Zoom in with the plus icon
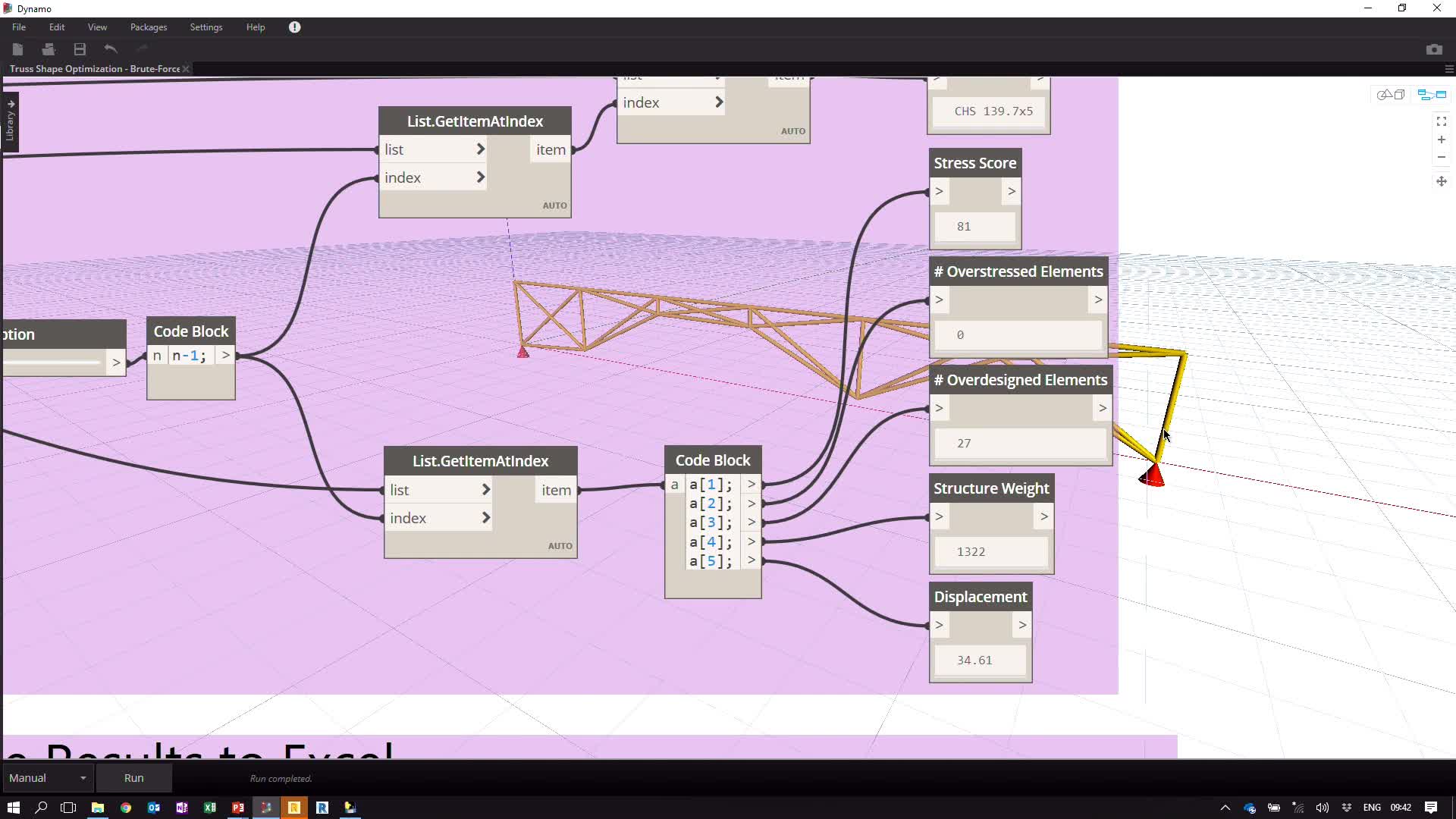This screenshot has height=819, width=1456. pos(1441,140)
